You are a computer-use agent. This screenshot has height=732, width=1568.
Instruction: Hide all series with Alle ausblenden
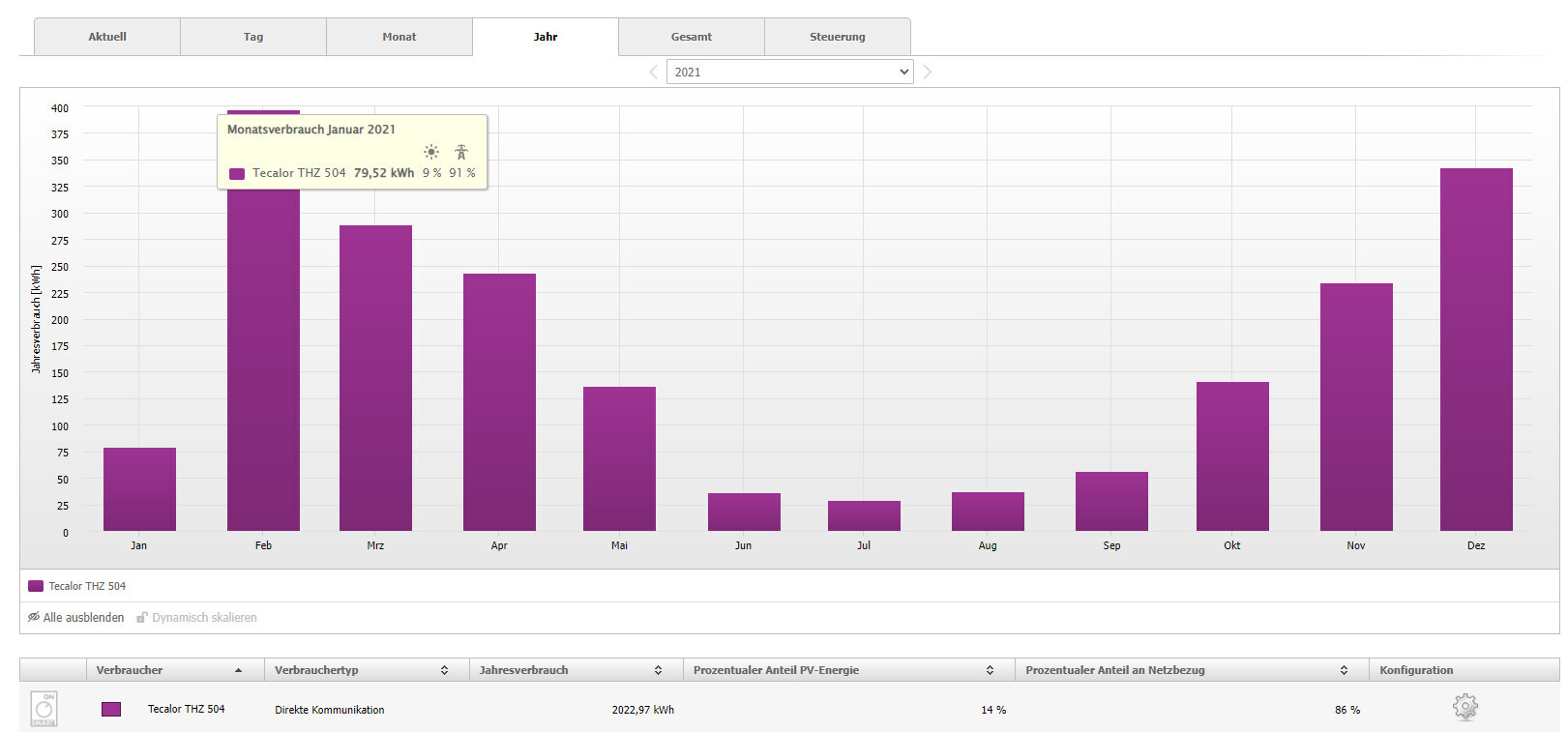75,618
